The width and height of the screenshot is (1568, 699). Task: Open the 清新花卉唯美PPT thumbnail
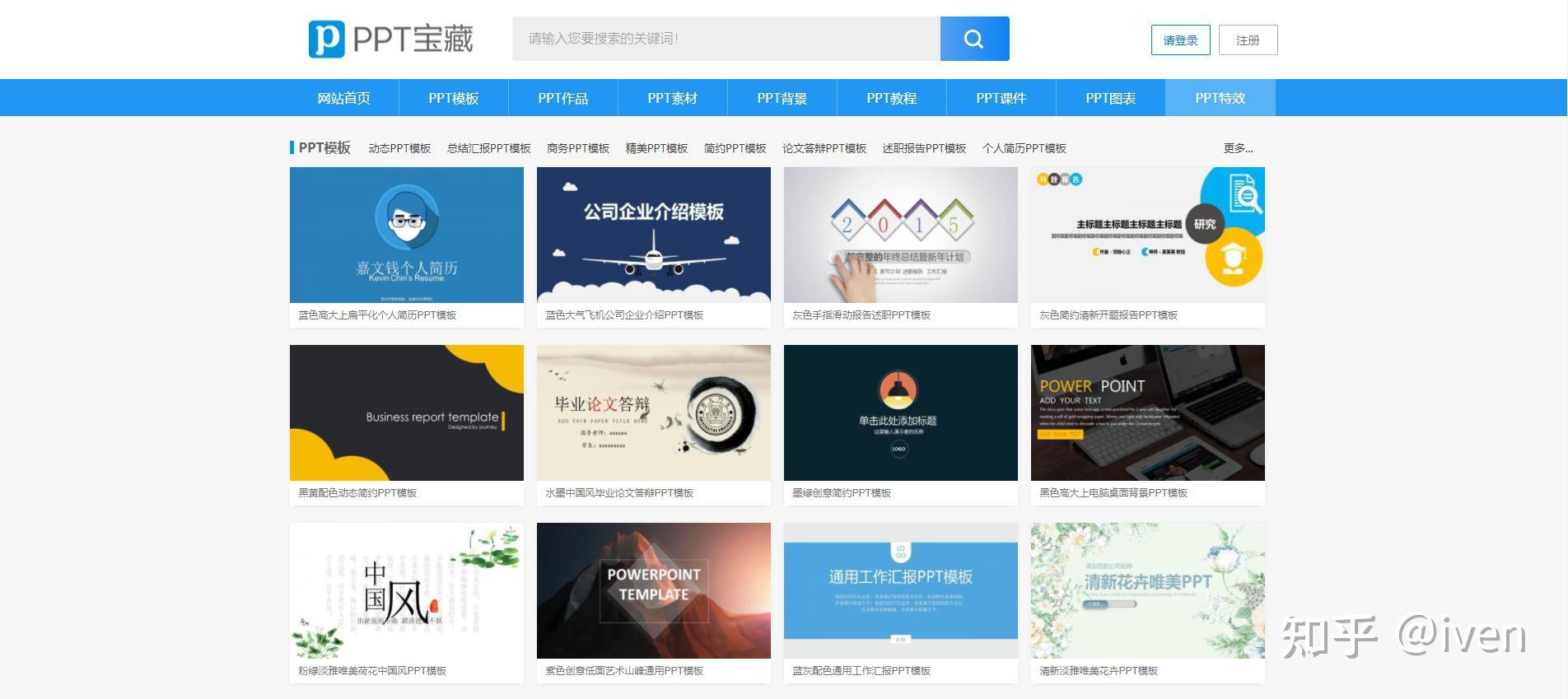(x=1148, y=590)
